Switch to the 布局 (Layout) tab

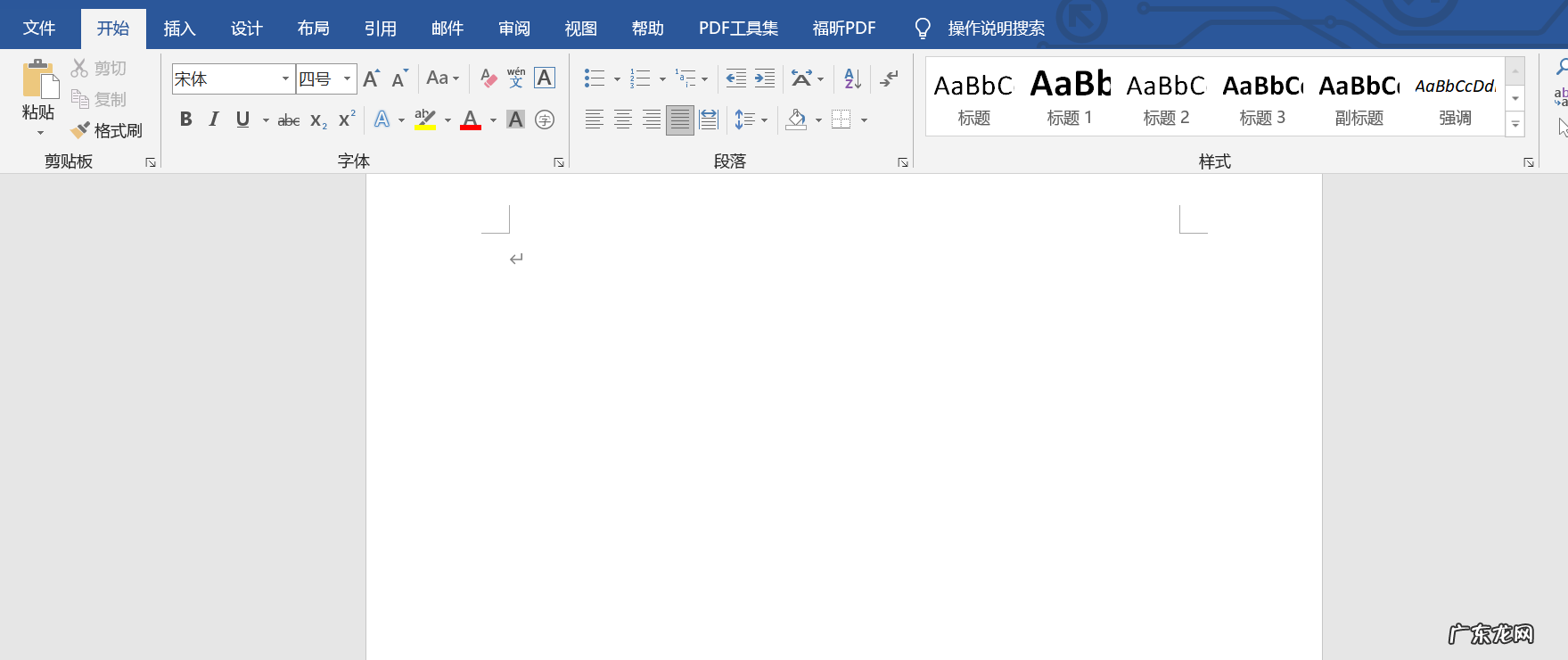(x=314, y=29)
